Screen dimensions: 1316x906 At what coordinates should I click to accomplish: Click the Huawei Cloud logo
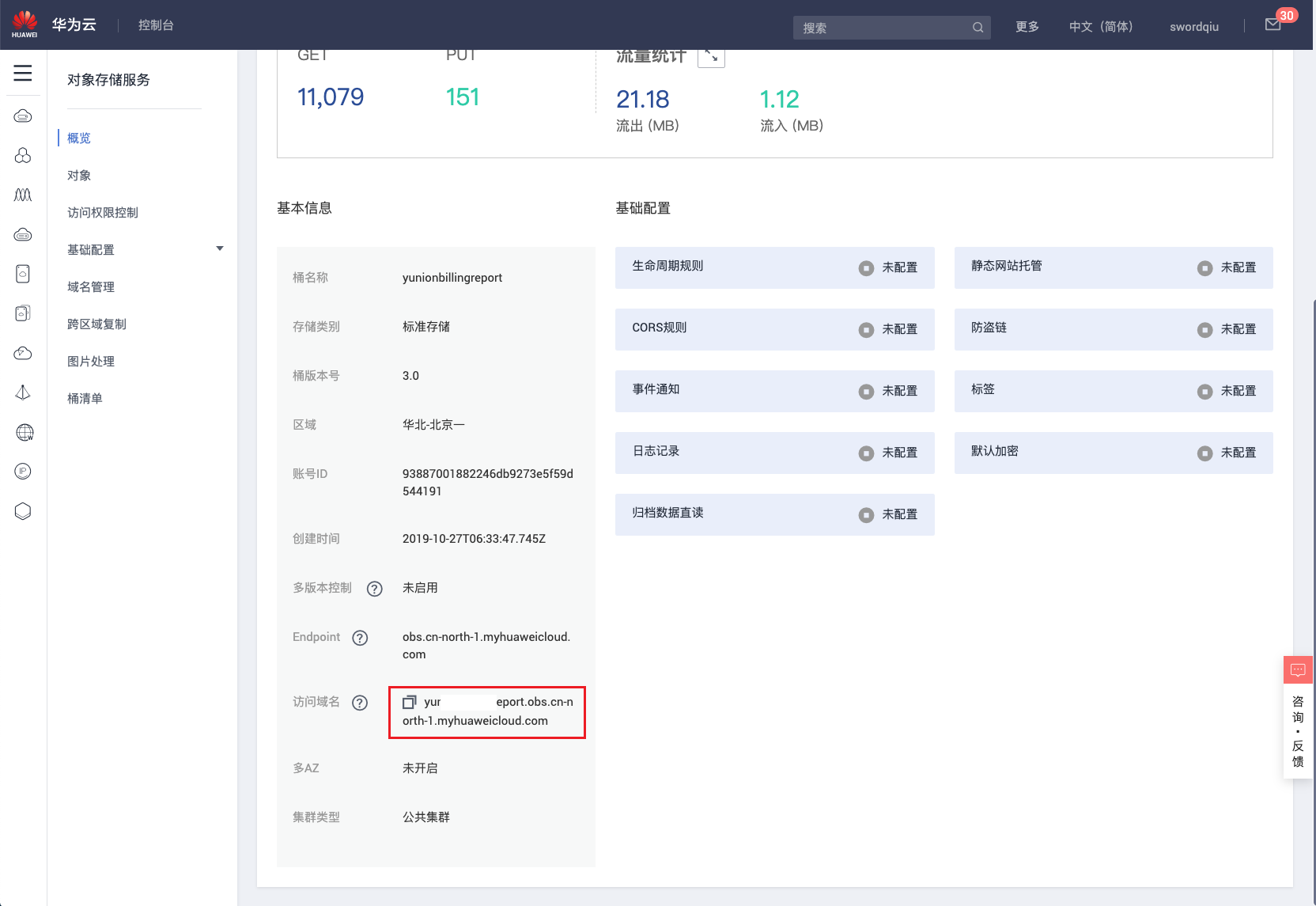coord(25,25)
